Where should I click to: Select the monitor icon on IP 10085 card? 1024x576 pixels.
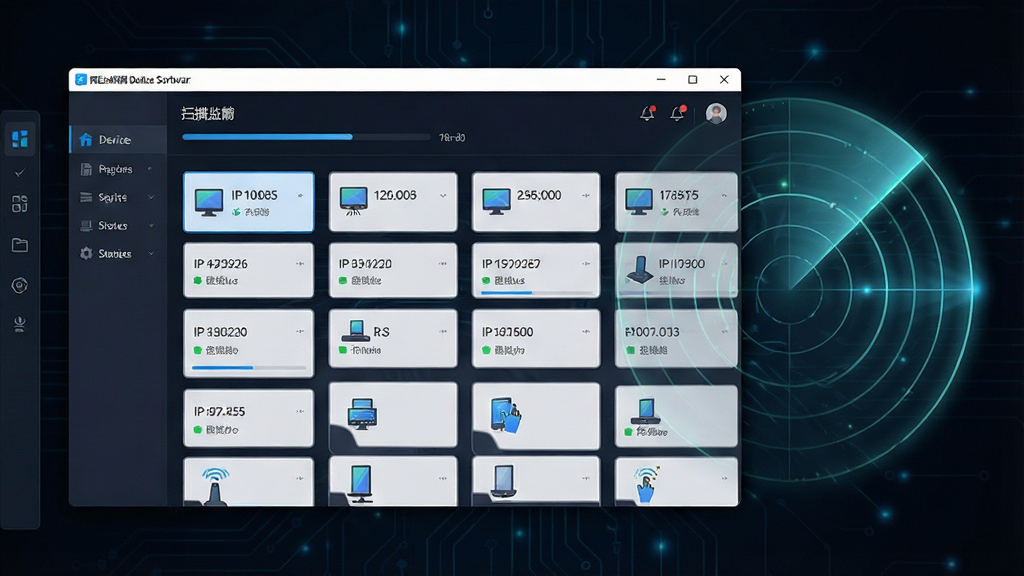coord(209,202)
